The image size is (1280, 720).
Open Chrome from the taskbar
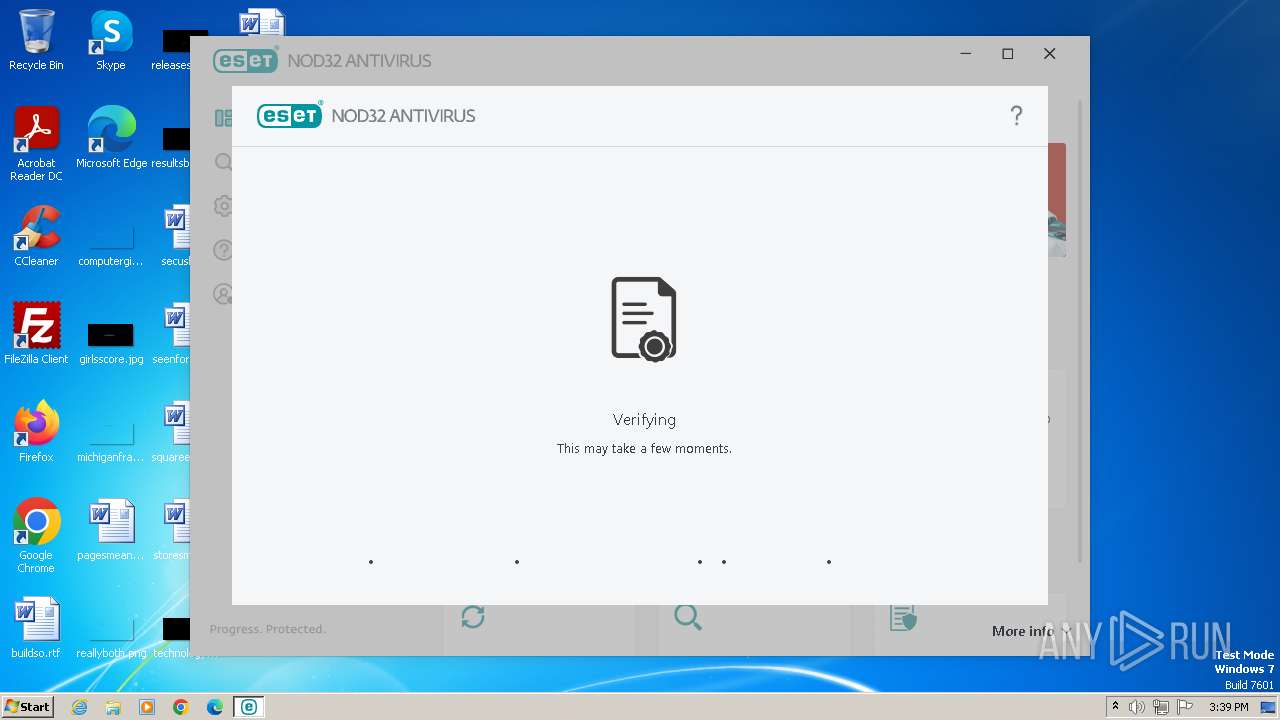pyautogui.click(x=181, y=707)
